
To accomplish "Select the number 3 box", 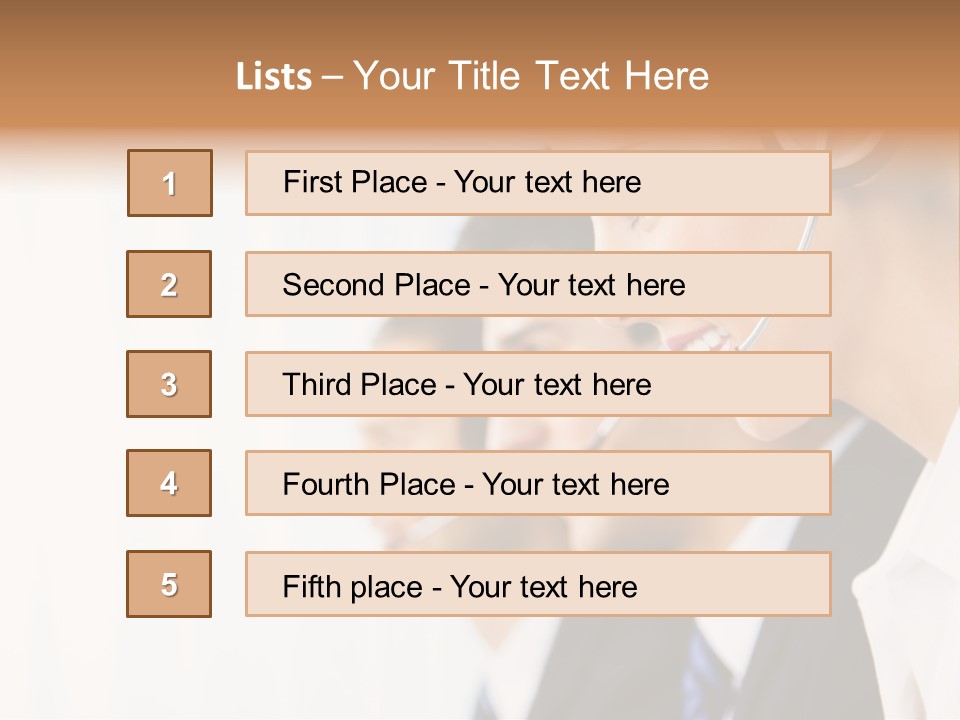I will [x=169, y=384].
